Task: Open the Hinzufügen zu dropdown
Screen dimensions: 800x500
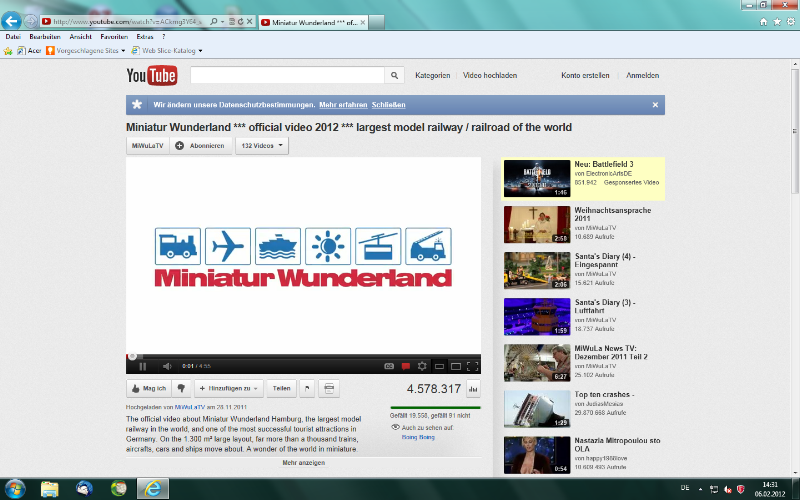Action: (229, 388)
